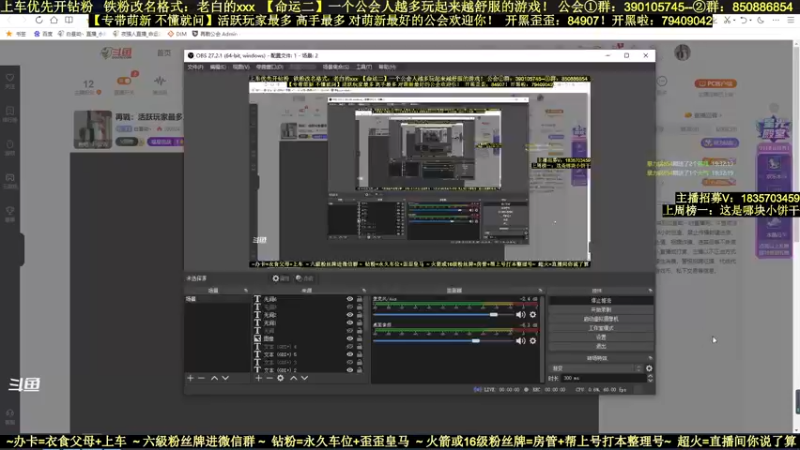Pop out the 来源 dock panel

point(364,291)
